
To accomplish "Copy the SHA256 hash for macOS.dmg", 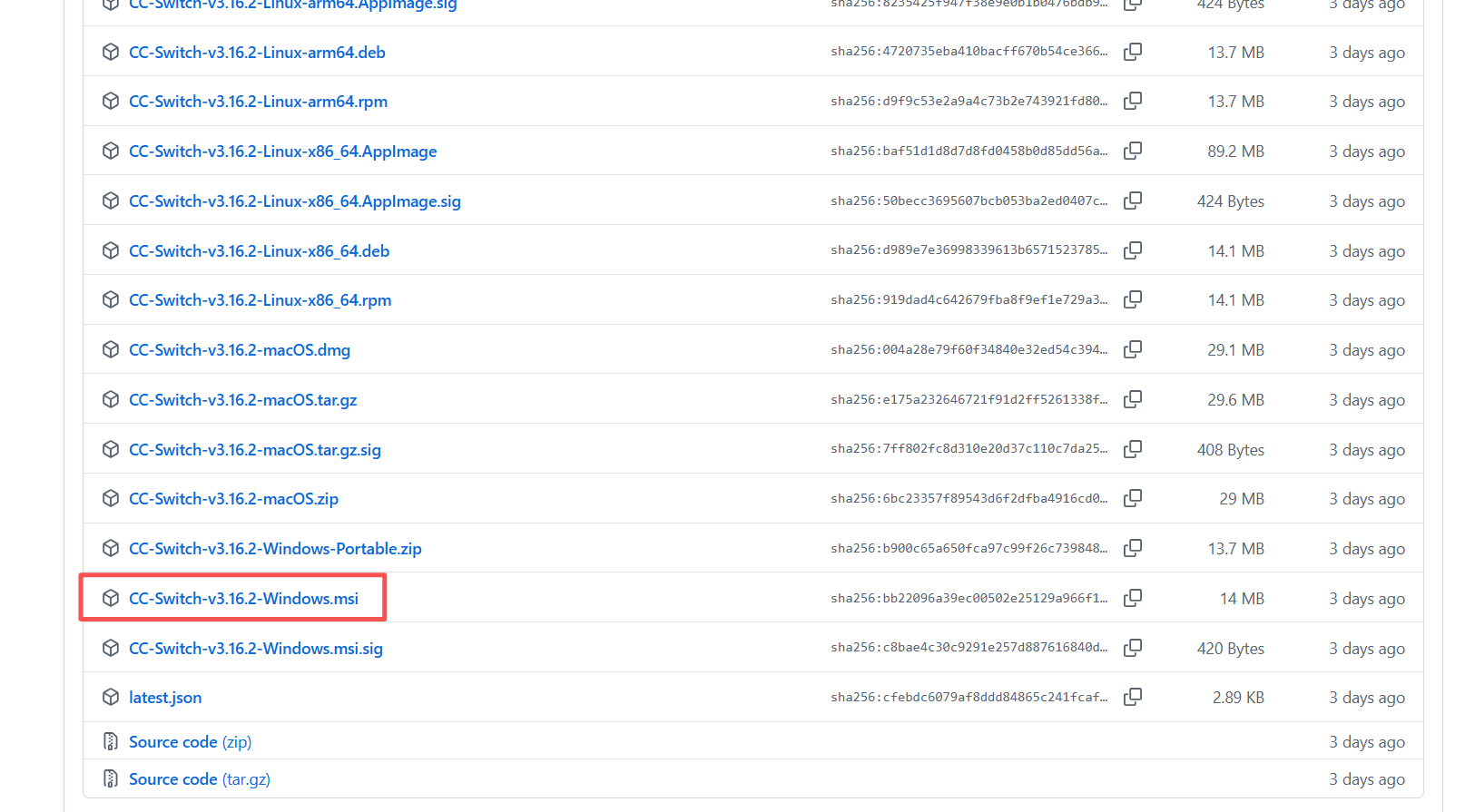I will [1133, 349].
